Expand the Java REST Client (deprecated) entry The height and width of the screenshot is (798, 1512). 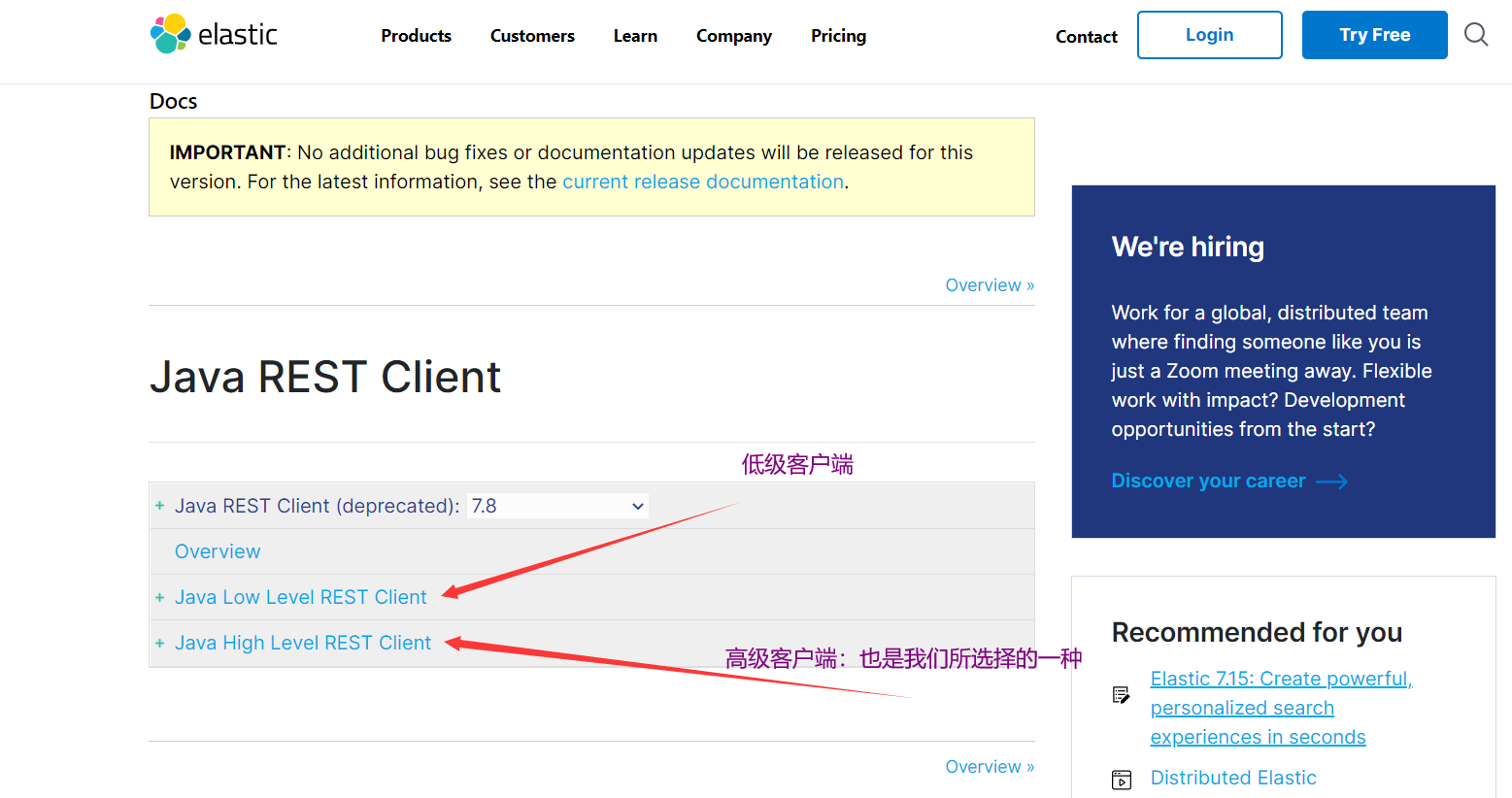(160, 506)
